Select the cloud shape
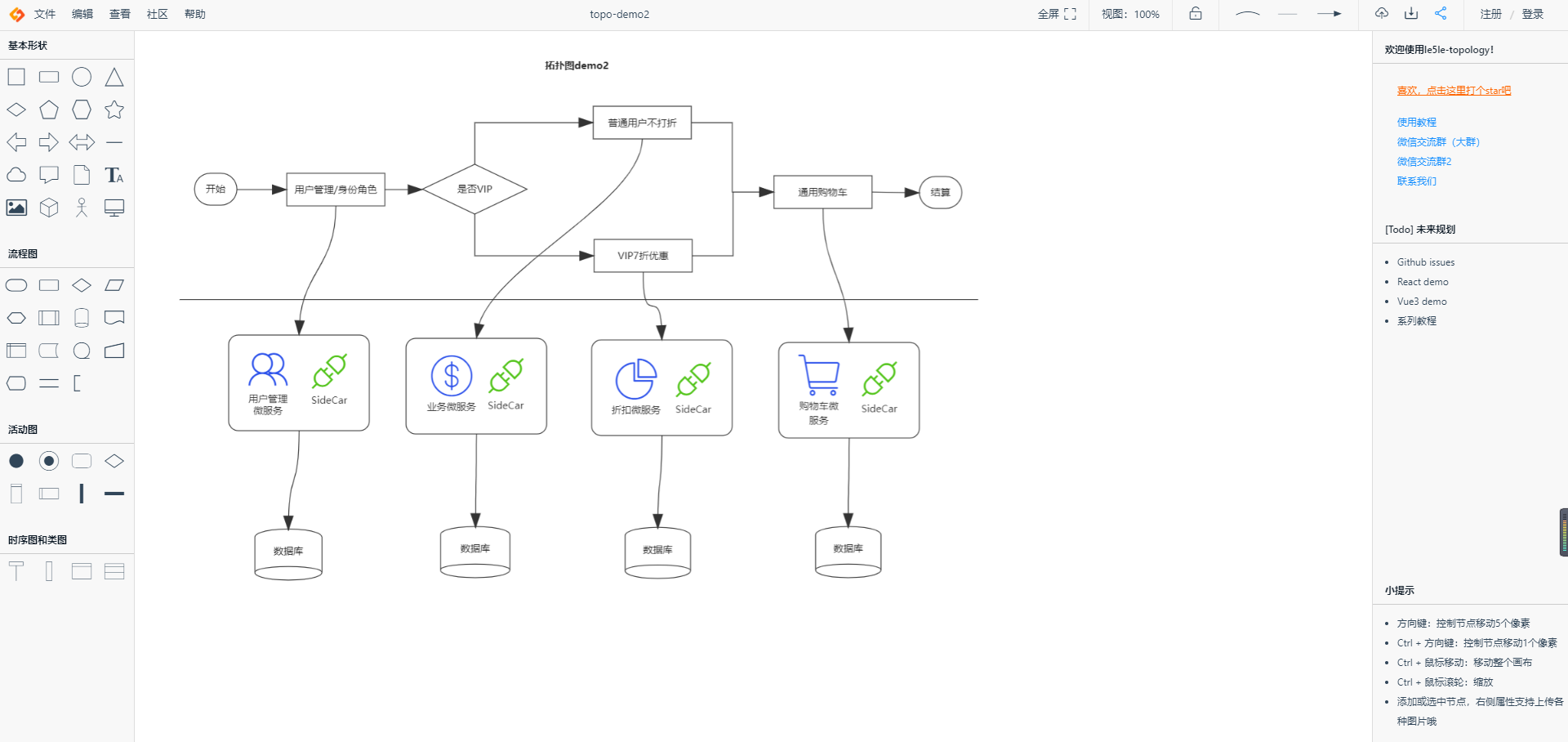This screenshot has height=742, width=1568. pyautogui.click(x=16, y=175)
